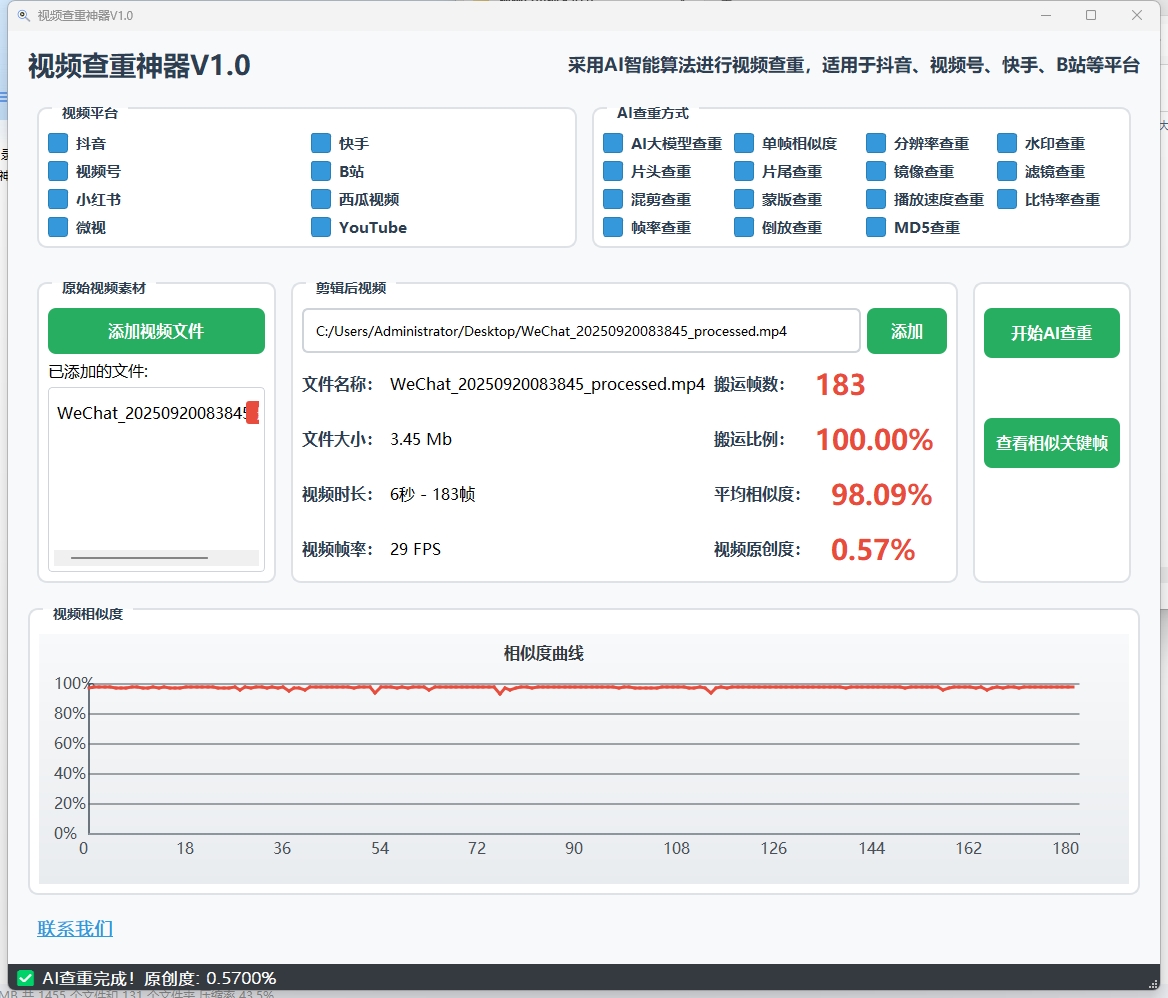Start AI checking with 开始AI查重

coord(1051,333)
